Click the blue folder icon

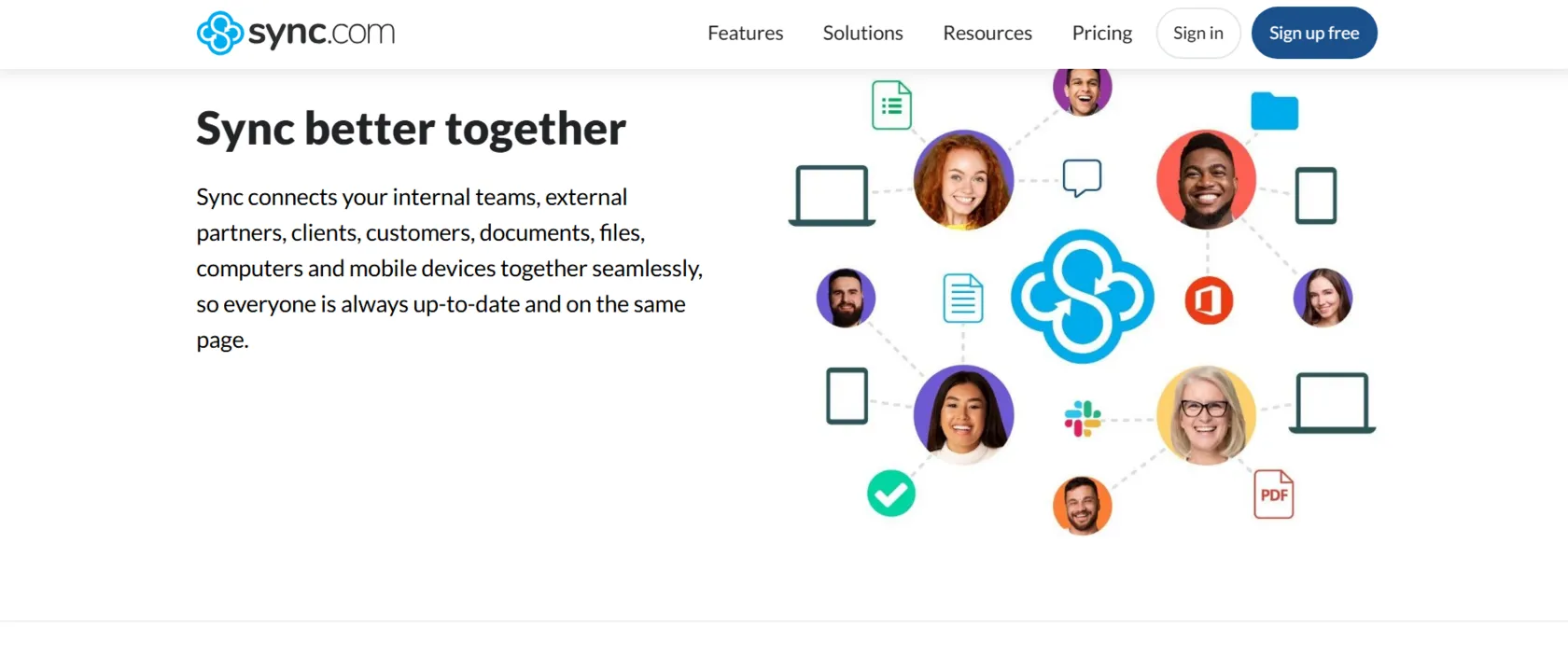click(x=1274, y=112)
